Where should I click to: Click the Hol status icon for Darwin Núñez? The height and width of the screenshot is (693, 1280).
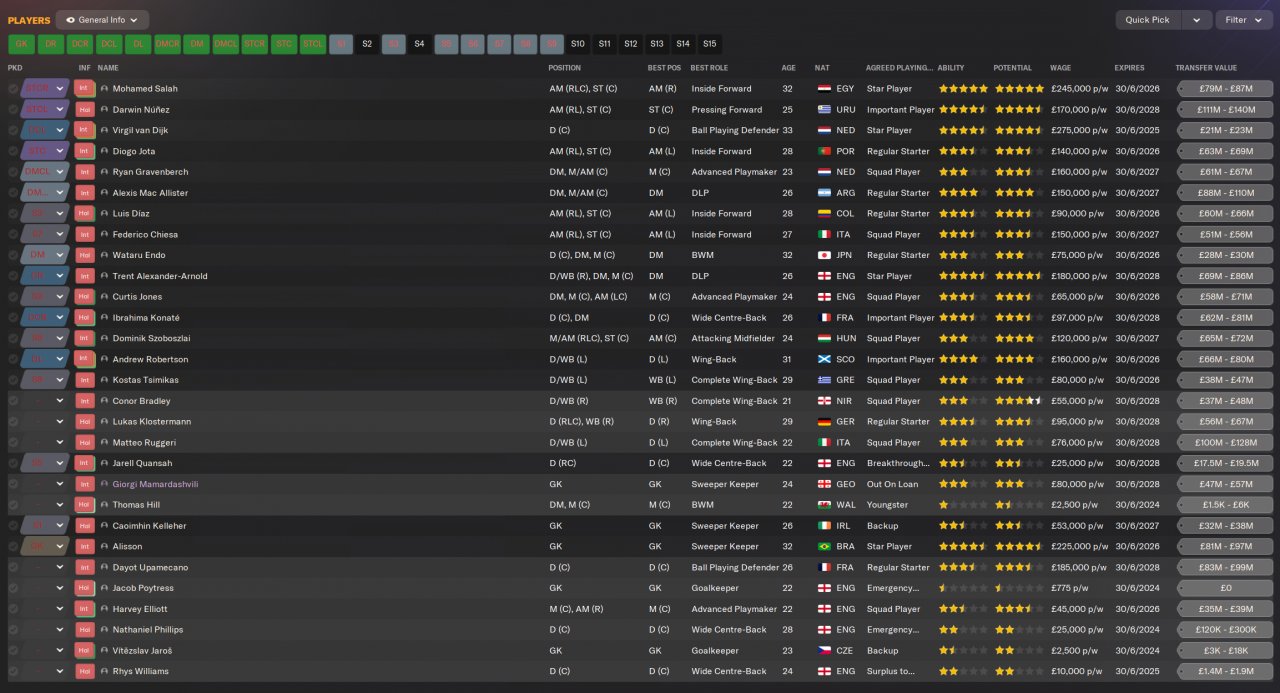coord(85,109)
